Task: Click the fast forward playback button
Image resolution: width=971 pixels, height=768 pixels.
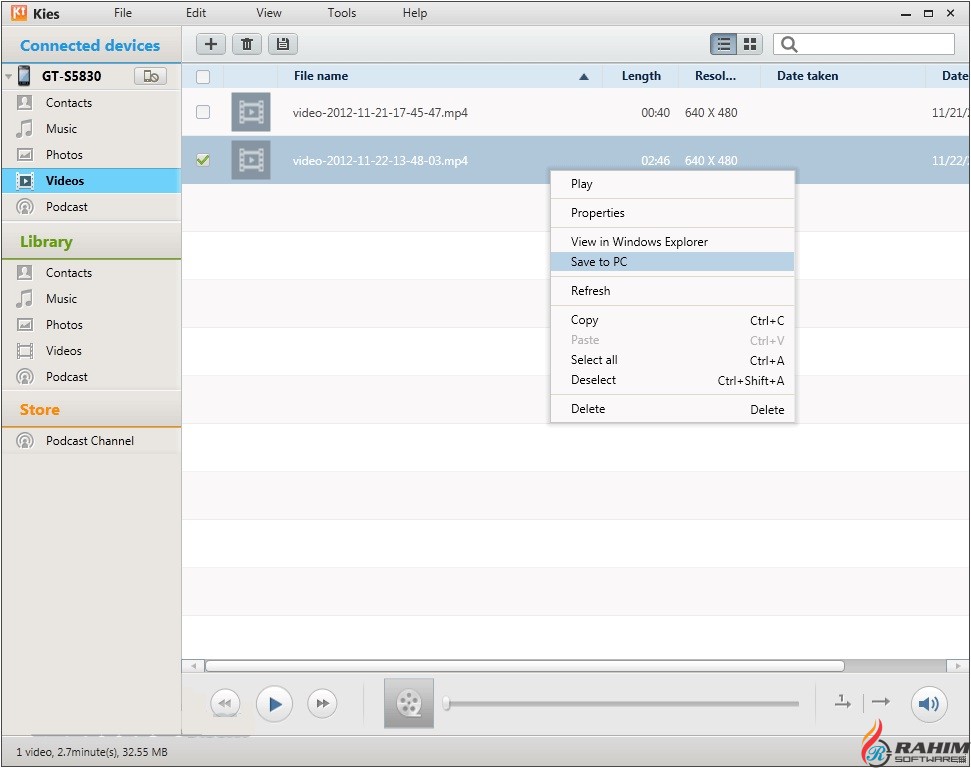Action: click(x=322, y=704)
